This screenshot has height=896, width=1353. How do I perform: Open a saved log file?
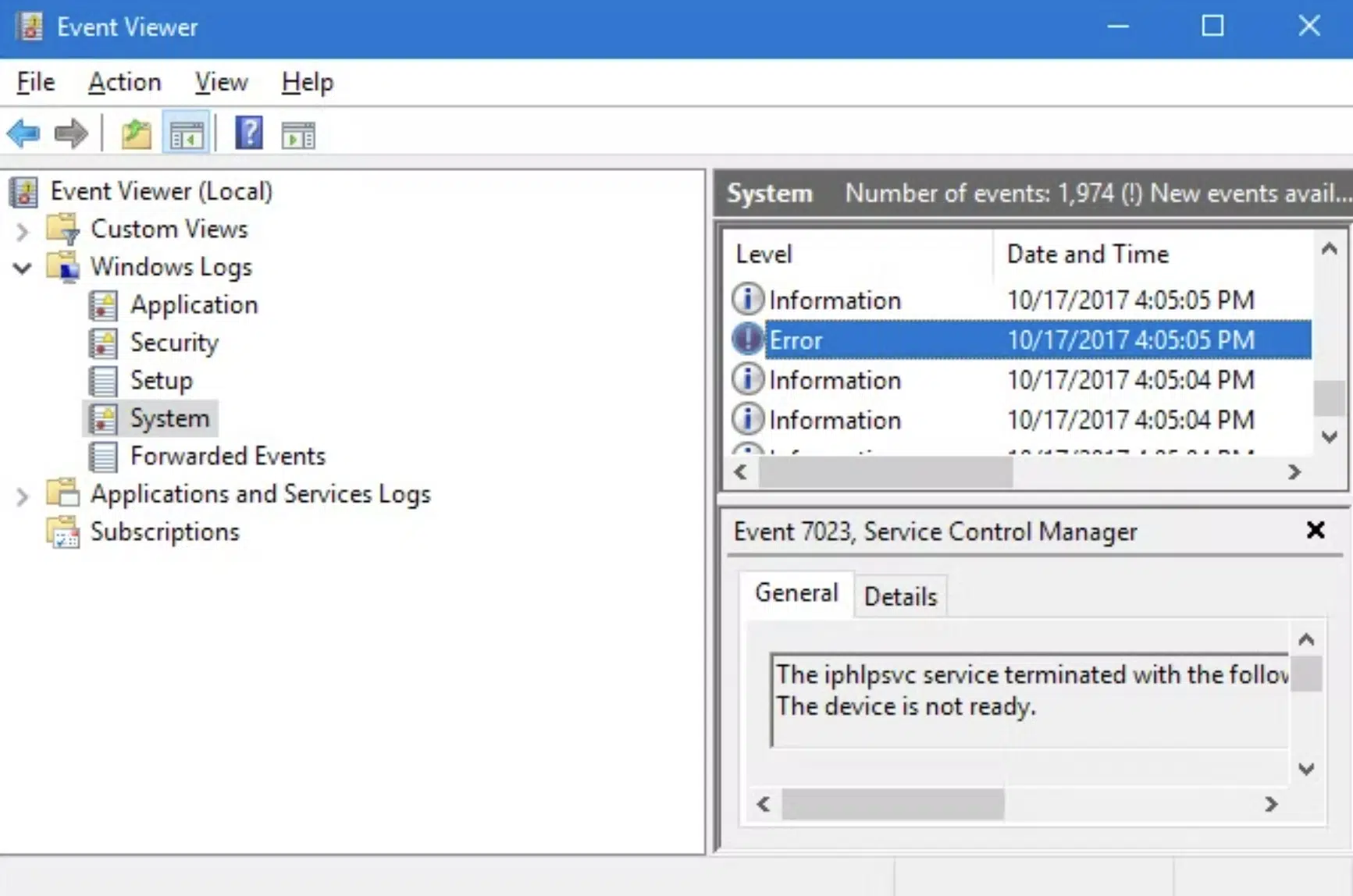point(135,133)
